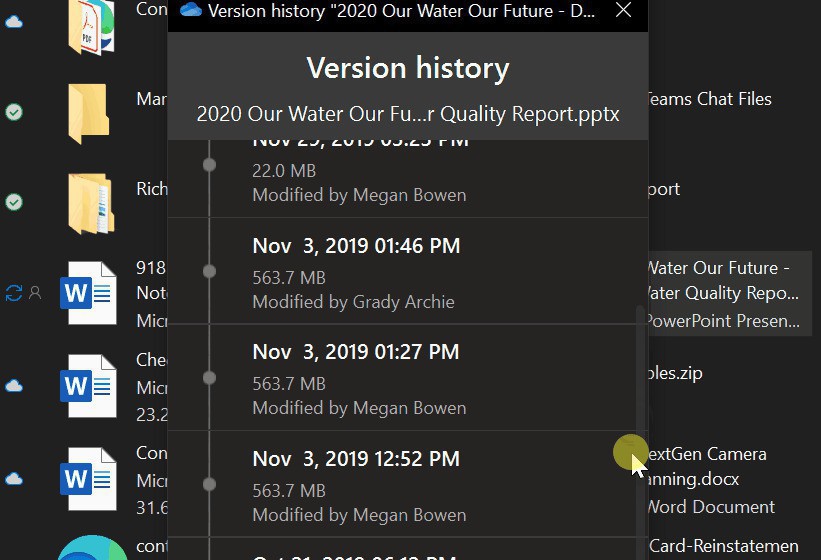Select the NextGen Camera planning Word document
The width and height of the screenshot is (821, 560).
click(x=710, y=479)
